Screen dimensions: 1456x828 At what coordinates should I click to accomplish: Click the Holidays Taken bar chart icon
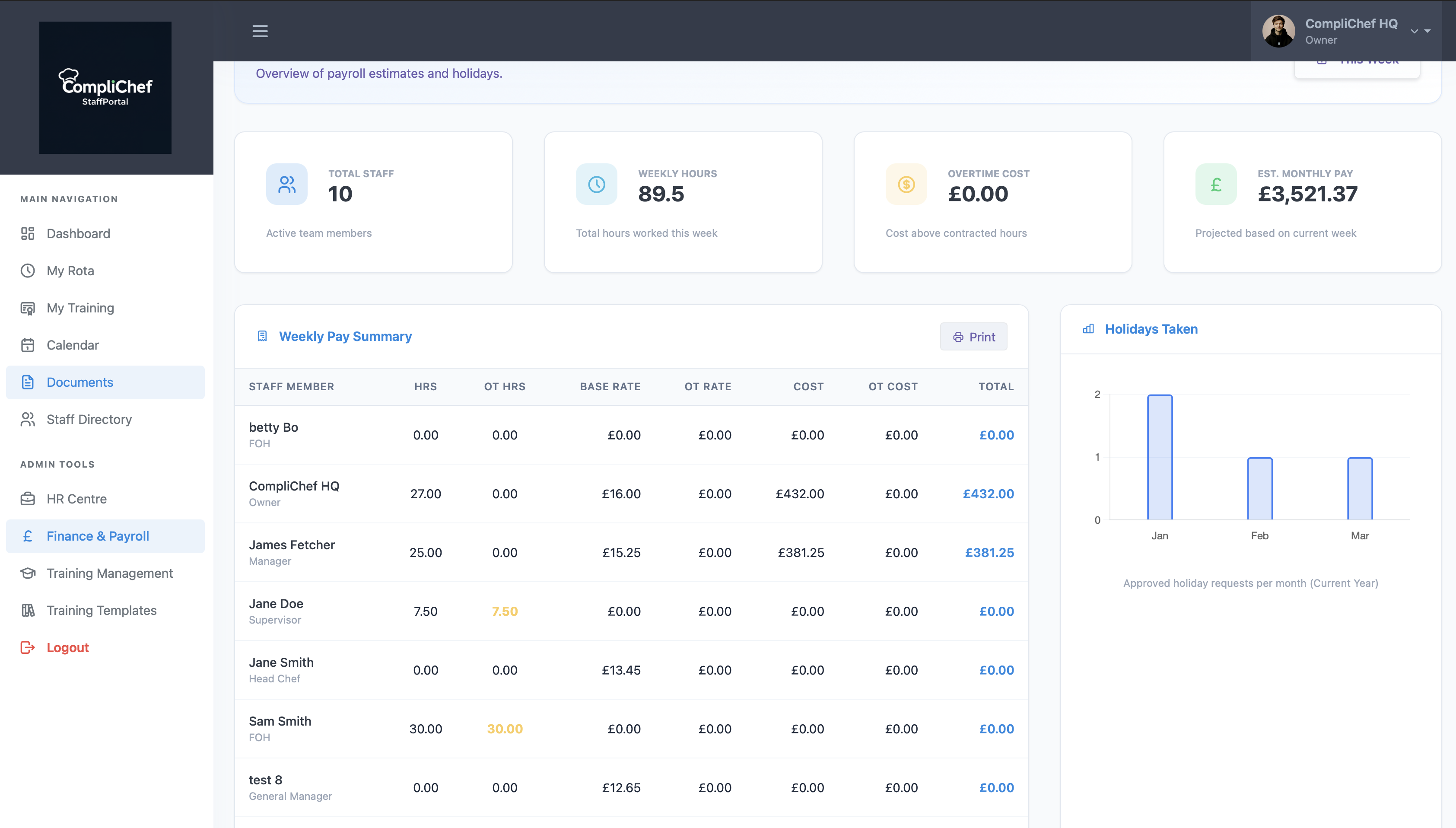click(x=1088, y=329)
